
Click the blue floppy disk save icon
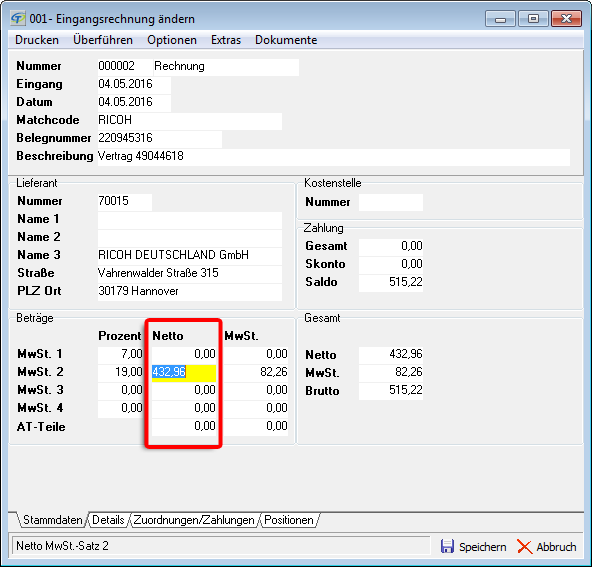tap(447, 546)
